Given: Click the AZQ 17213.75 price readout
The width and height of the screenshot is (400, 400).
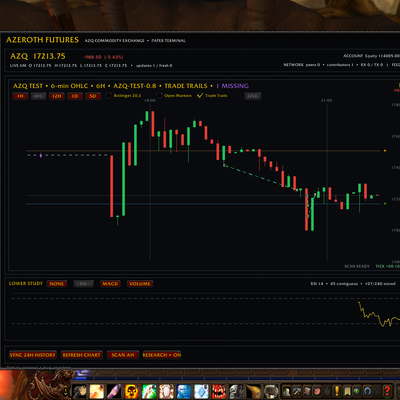Looking at the screenshot, I should 38,56.
